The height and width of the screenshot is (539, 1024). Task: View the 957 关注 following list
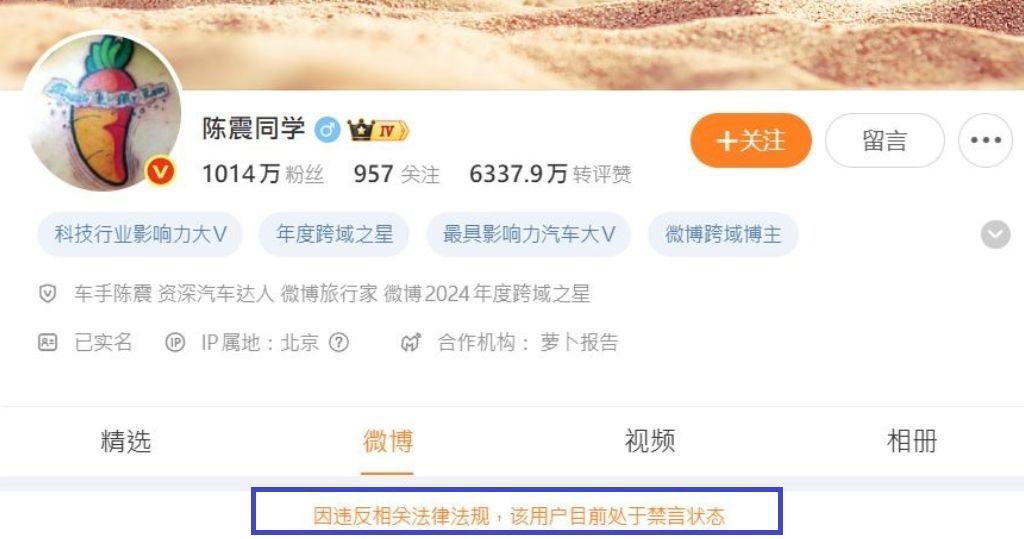(x=396, y=174)
